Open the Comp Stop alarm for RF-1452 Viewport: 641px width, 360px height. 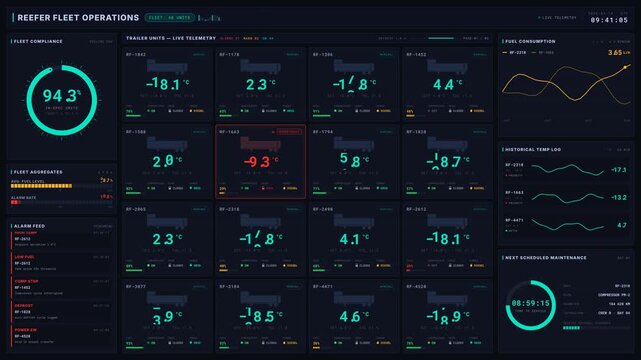coord(61,288)
